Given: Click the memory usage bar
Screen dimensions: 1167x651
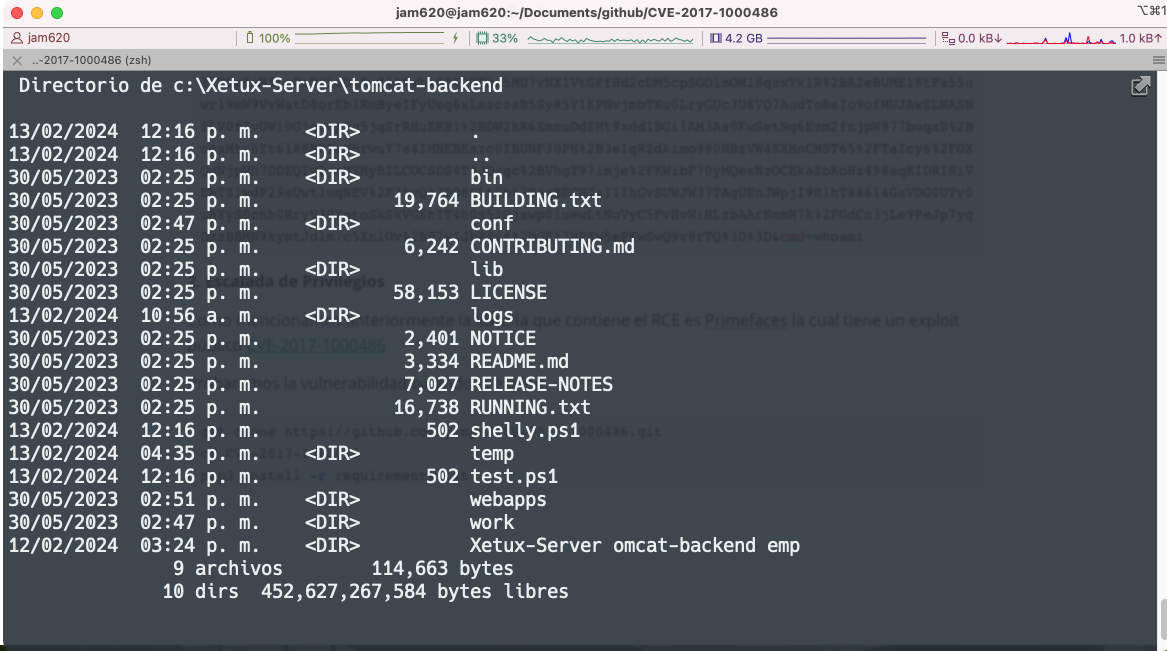Looking at the screenshot, I should [846, 39].
